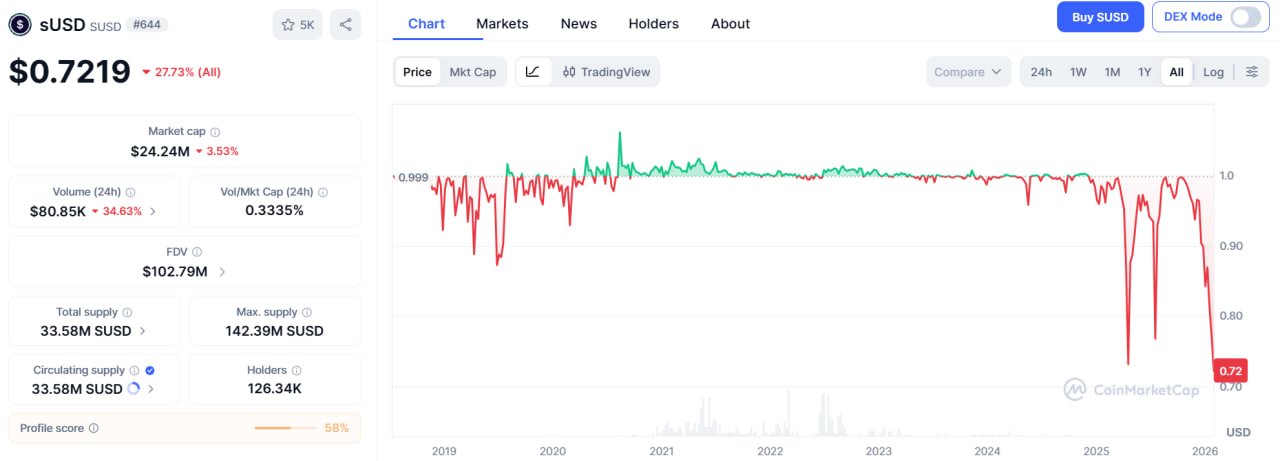The height and width of the screenshot is (461, 1280).
Task: Click Volume (24h) info icon
Action: point(131,192)
